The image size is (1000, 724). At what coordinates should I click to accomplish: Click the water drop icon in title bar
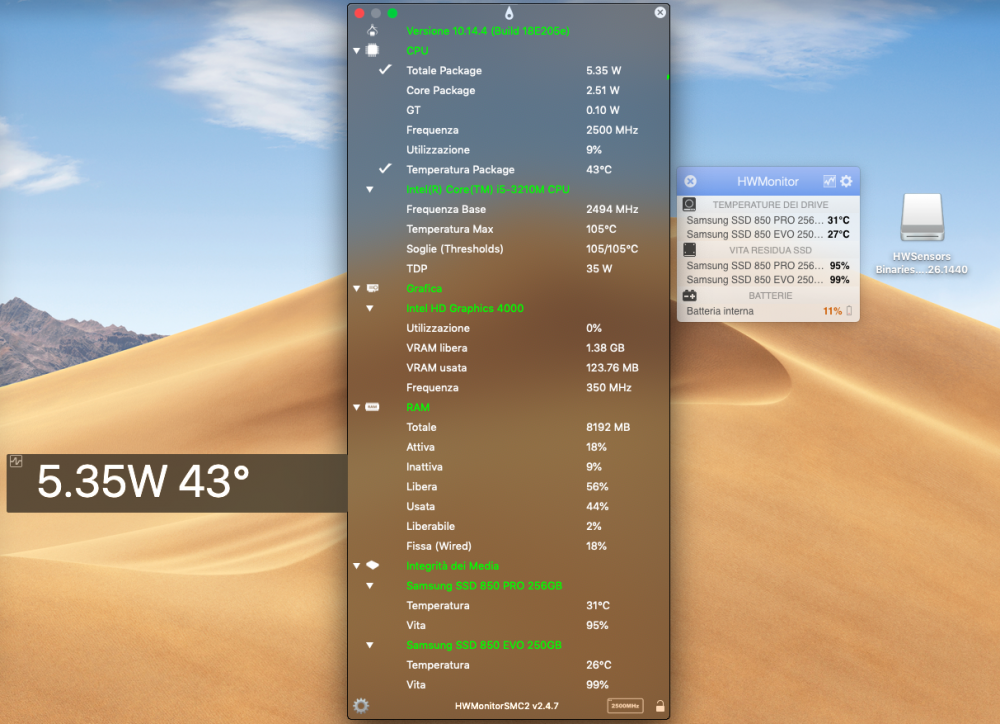pyautogui.click(x=509, y=13)
